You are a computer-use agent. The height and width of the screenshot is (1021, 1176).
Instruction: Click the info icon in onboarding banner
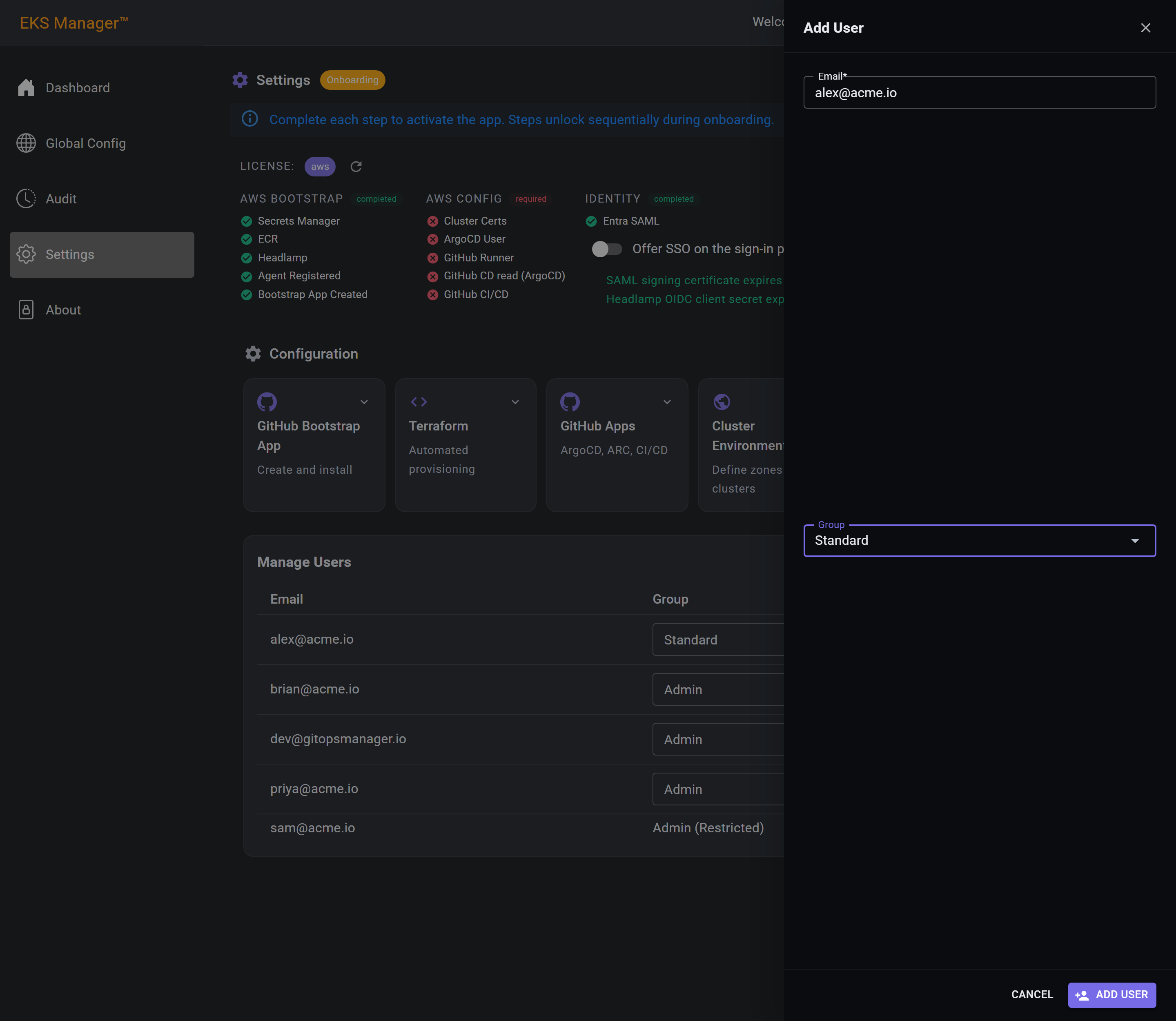tap(249, 118)
